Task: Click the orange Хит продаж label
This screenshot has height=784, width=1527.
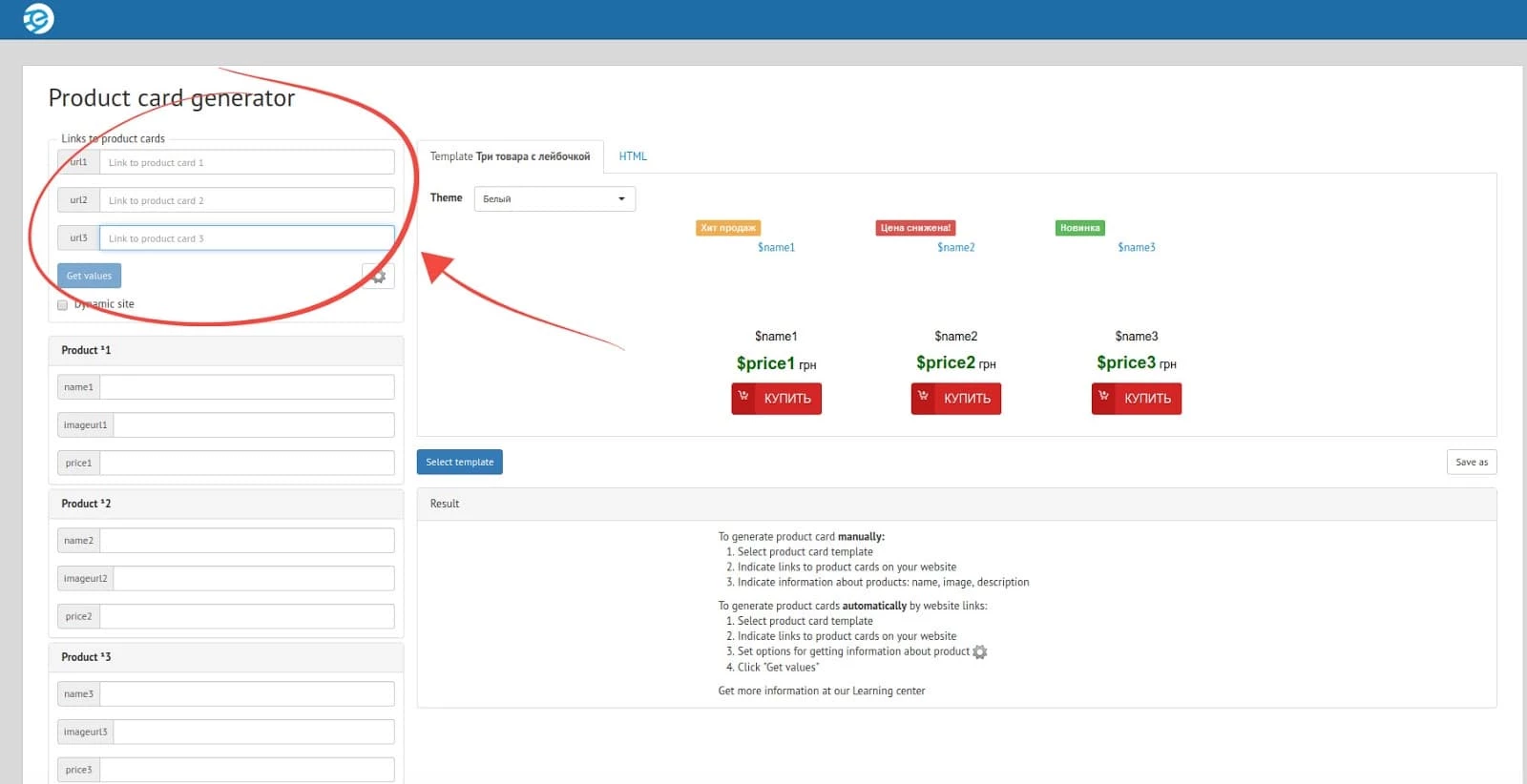Action: [x=728, y=228]
